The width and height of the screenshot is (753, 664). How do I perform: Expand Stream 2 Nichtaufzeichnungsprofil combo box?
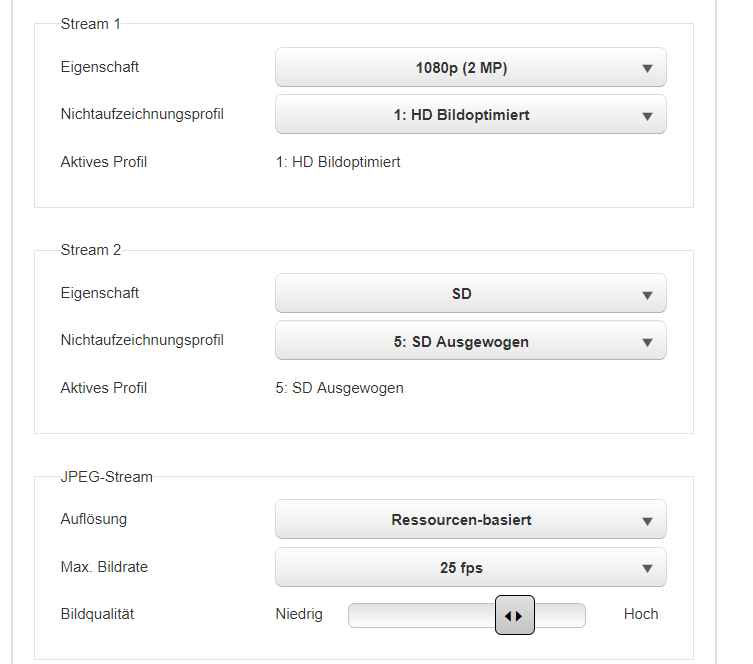470,341
